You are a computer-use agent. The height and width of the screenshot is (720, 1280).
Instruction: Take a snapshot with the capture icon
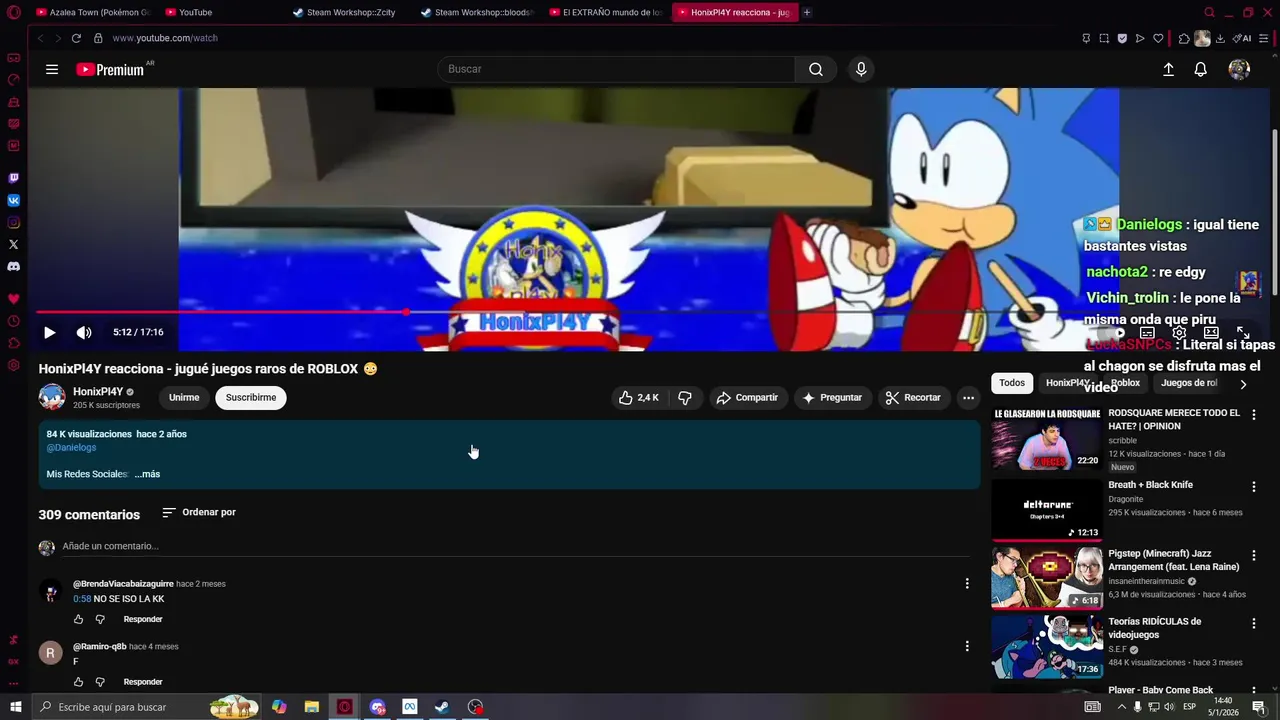[1104, 38]
